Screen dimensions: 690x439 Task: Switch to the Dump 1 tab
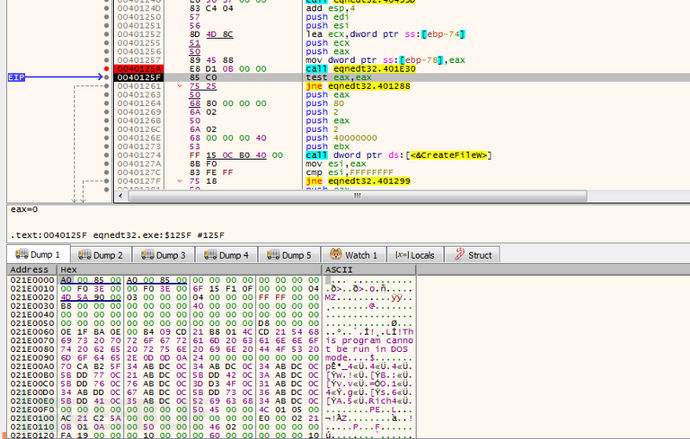[x=38, y=255]
